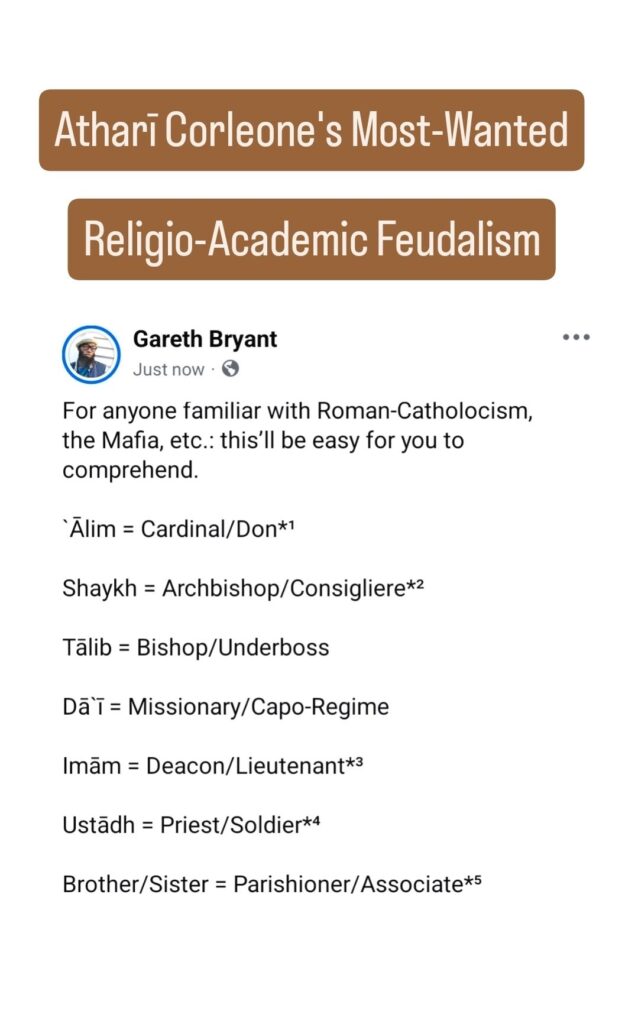Viewport: 638px width, 1024px height.
Task: Click the globe public privacy icon
Action: [x=231, y=369]
